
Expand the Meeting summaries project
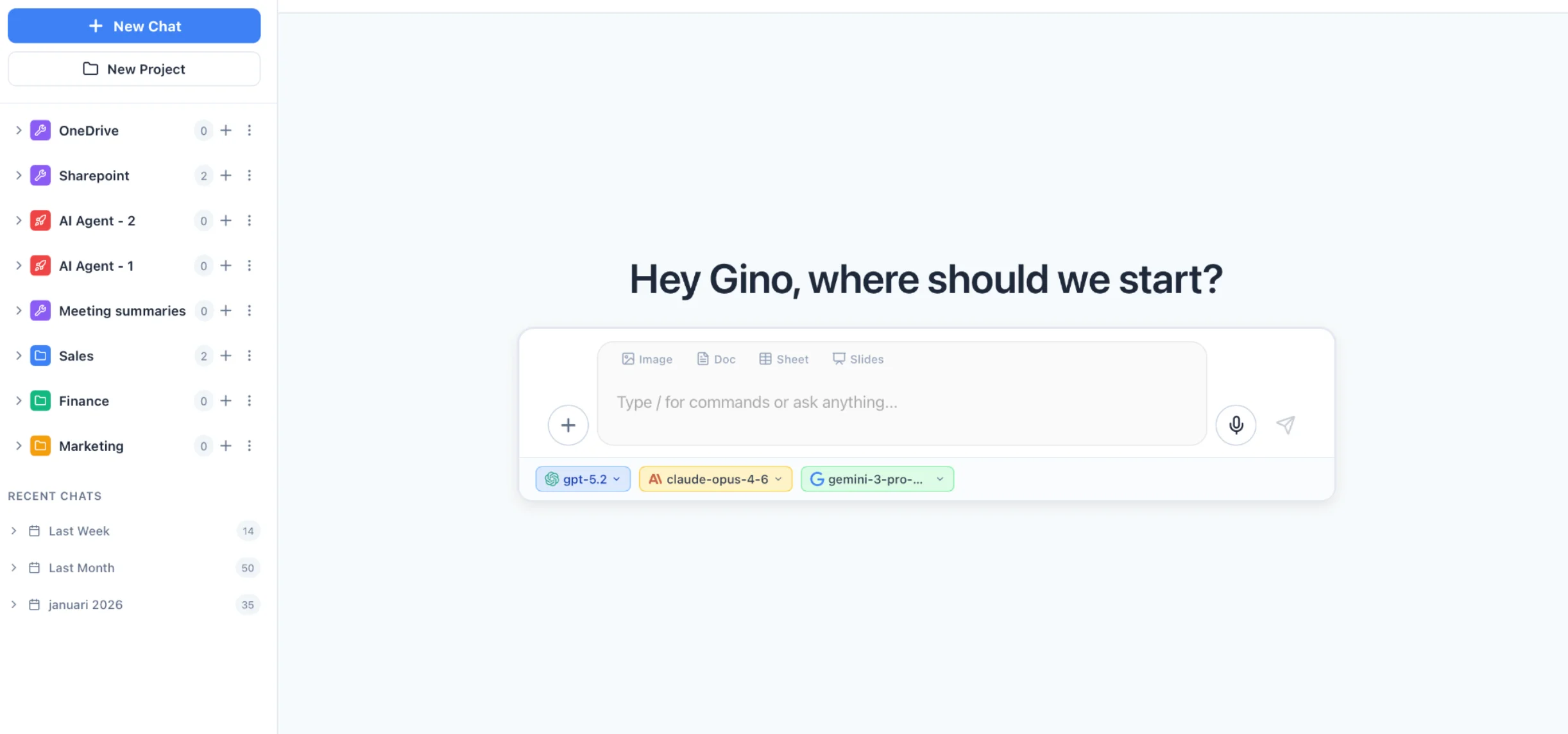(x=19, y=311)
